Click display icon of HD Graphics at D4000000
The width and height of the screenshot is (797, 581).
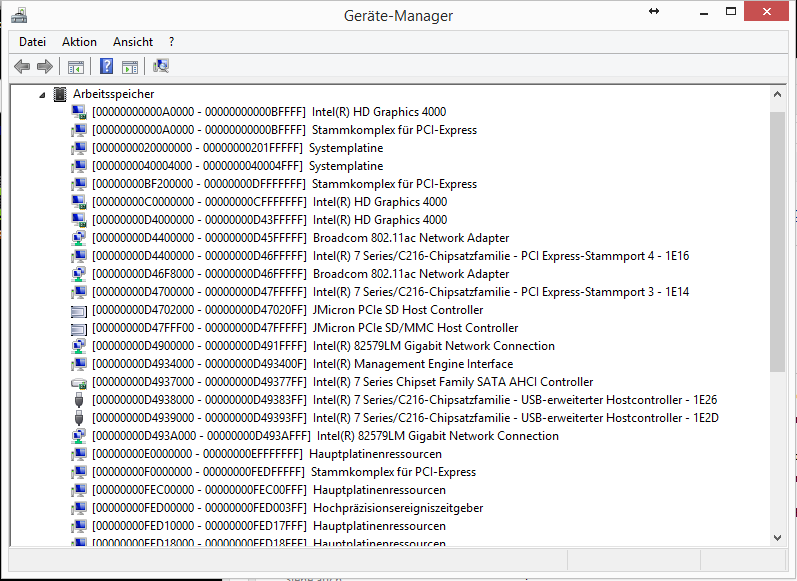pos(79,220)
